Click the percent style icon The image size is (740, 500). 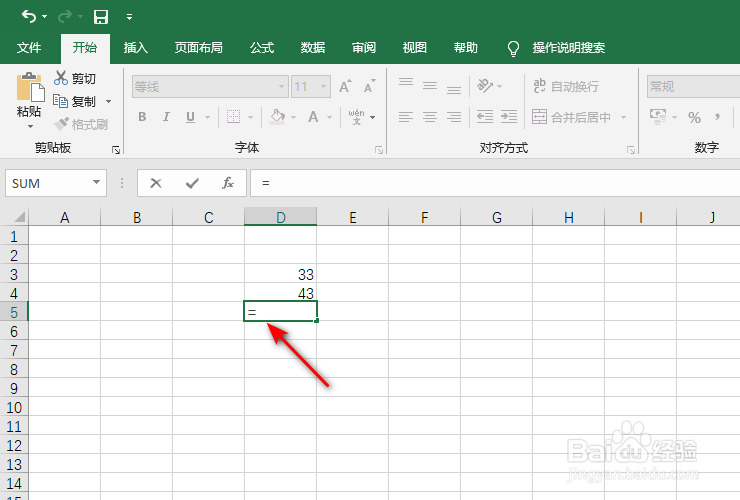694,117
